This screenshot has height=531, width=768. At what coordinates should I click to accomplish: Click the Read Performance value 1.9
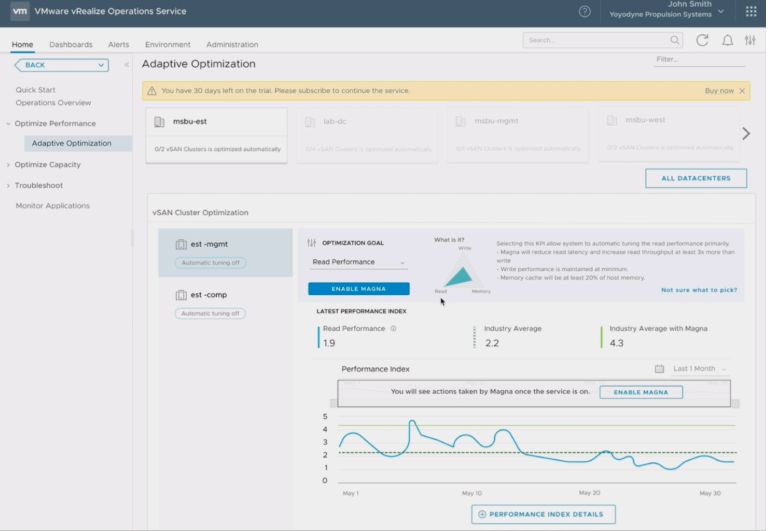[x=329, y=343]
